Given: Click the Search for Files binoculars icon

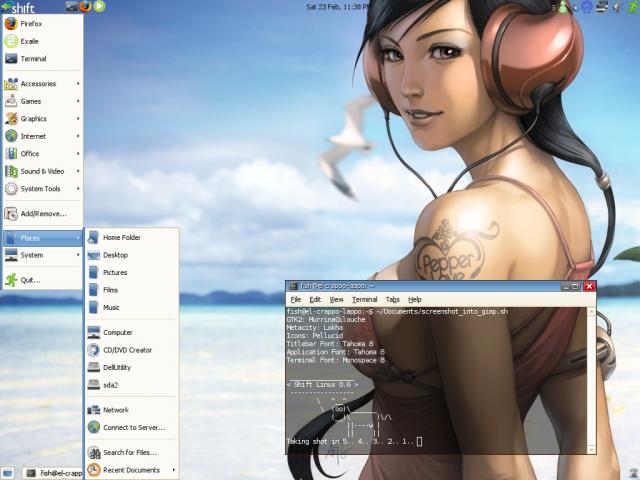Looking at the screenshot, I should coord(94,453).
